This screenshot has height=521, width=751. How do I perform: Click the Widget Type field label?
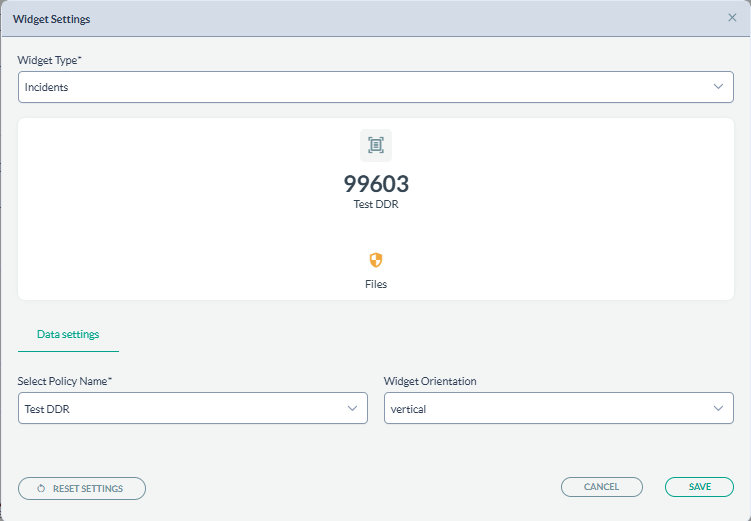pos(50,61)
